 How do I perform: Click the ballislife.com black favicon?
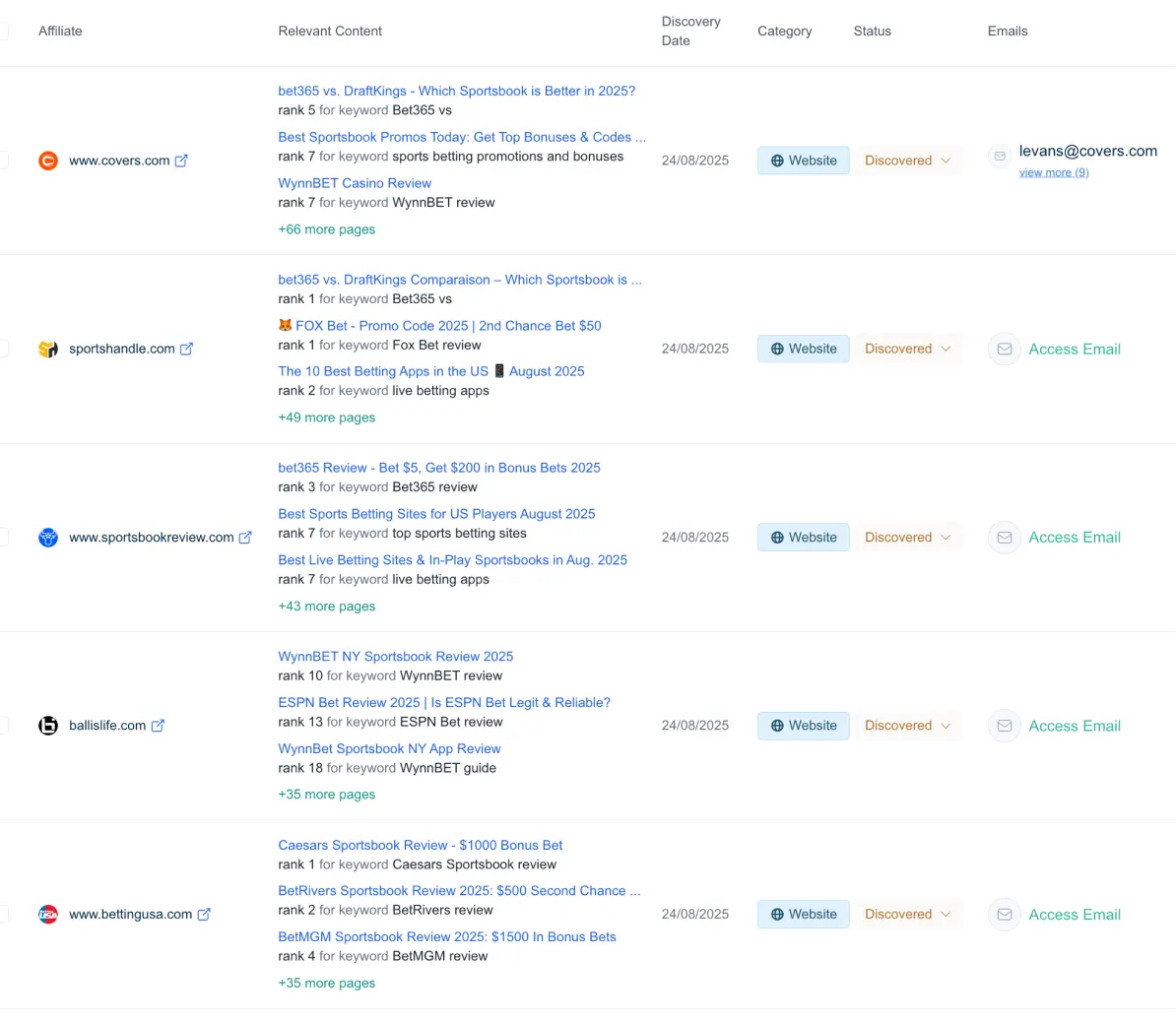[48, 726]
